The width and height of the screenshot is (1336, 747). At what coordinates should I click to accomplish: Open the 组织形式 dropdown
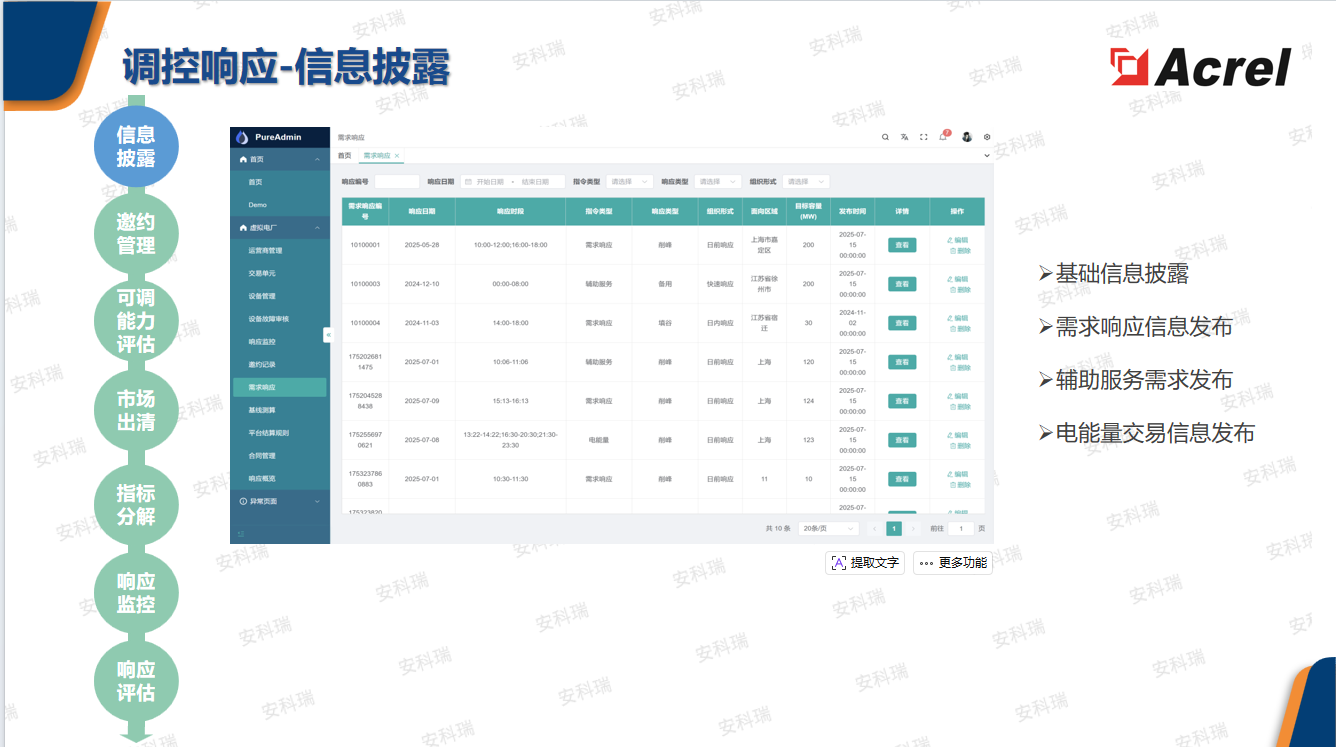click(x=805, y=182)
